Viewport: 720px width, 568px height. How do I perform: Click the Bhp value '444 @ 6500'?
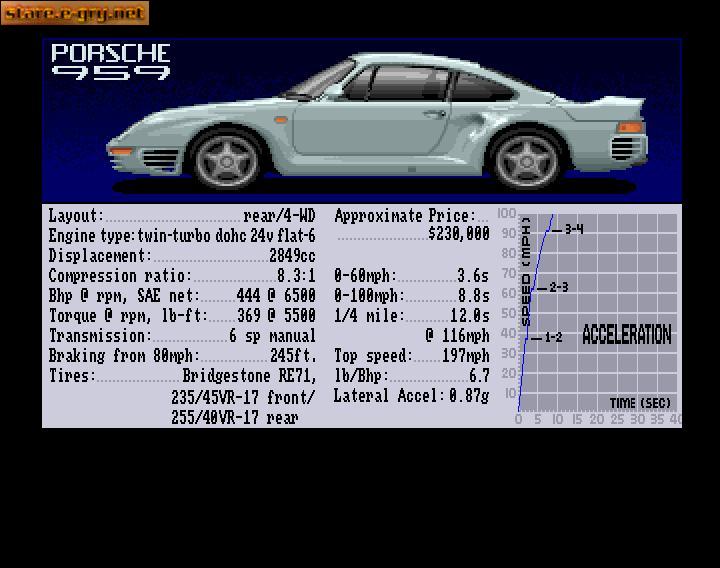276,295
